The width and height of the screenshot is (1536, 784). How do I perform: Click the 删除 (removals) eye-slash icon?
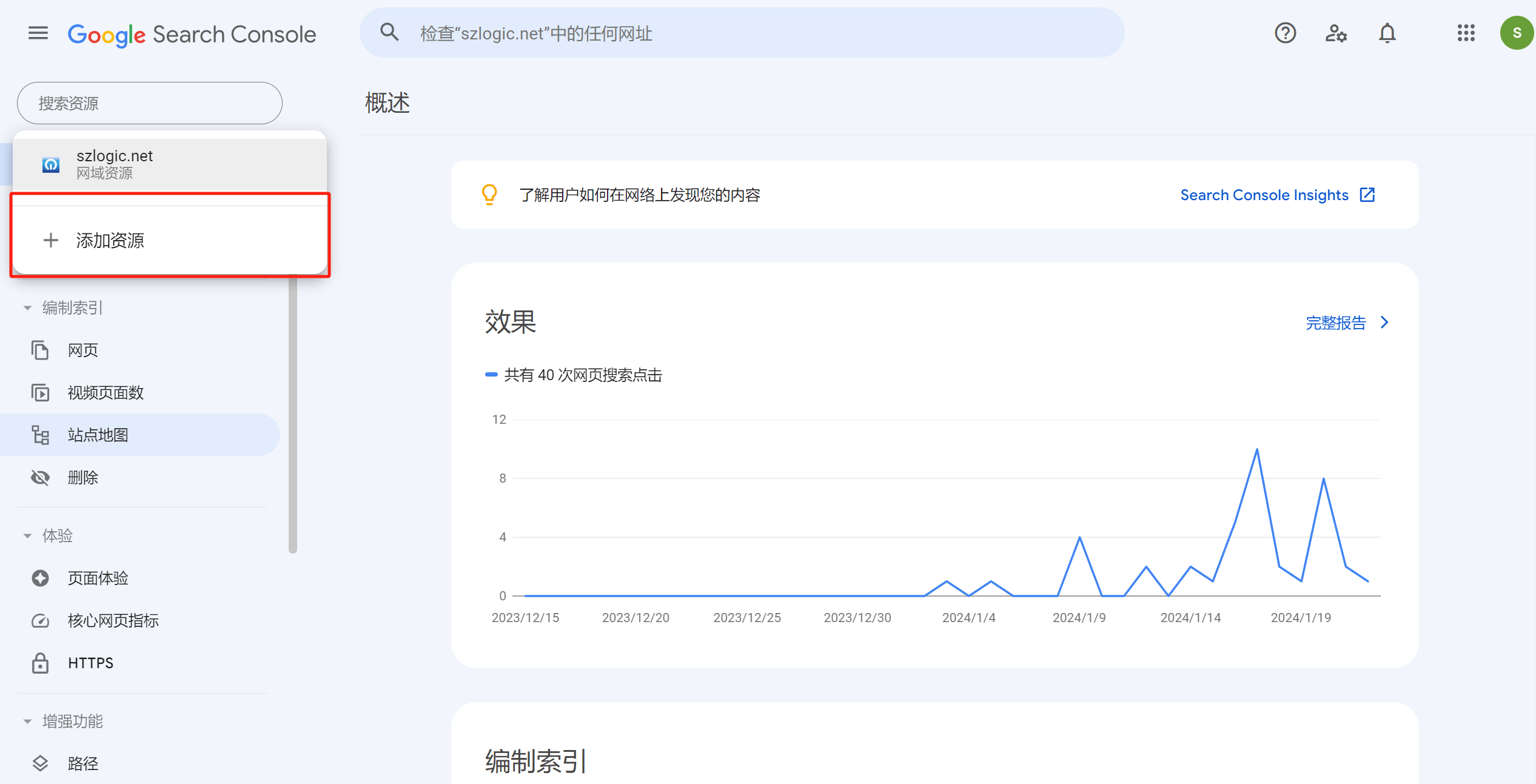coord(40,477)
